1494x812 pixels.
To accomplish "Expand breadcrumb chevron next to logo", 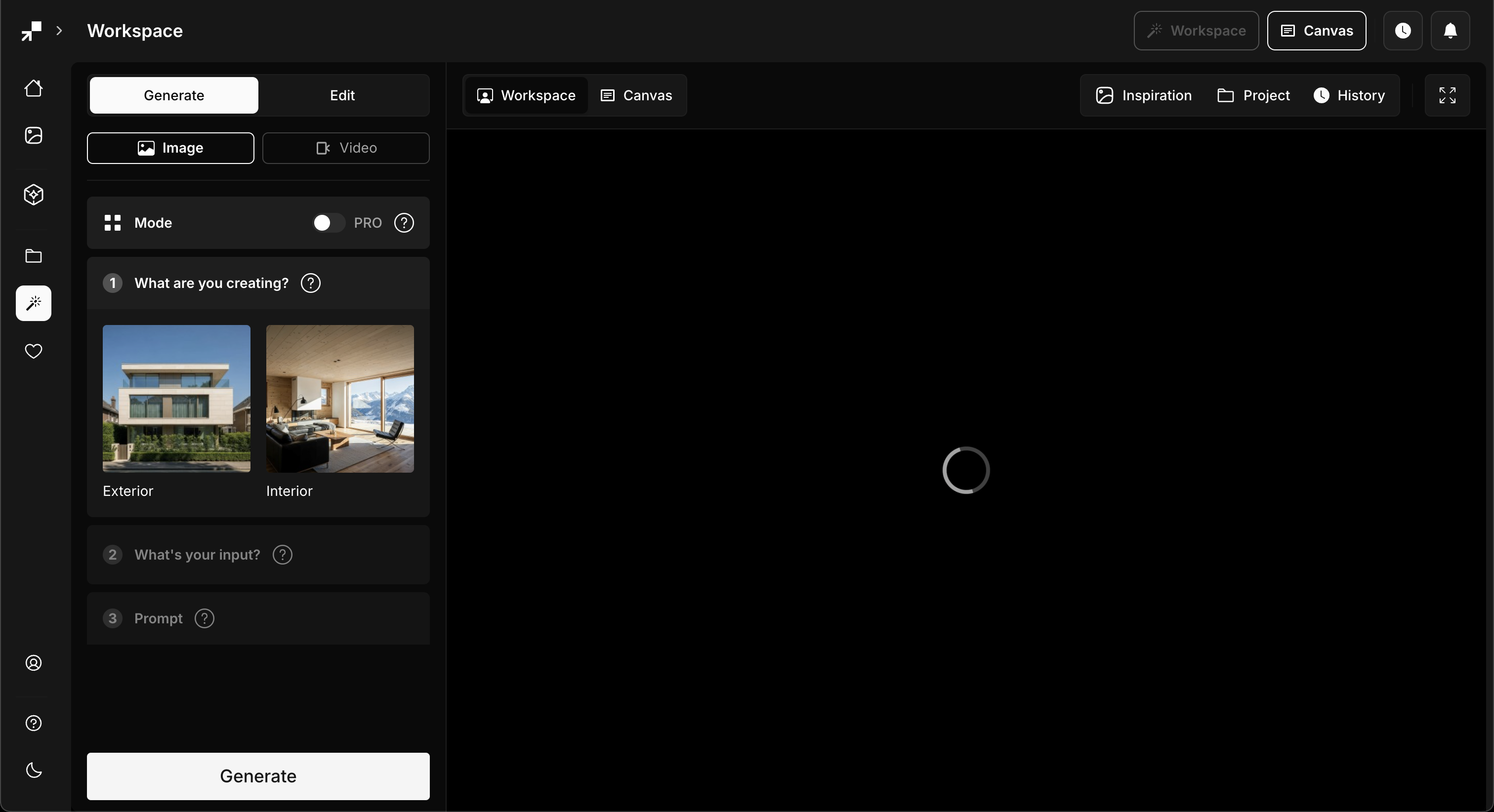I will click(x=59, y=31).
